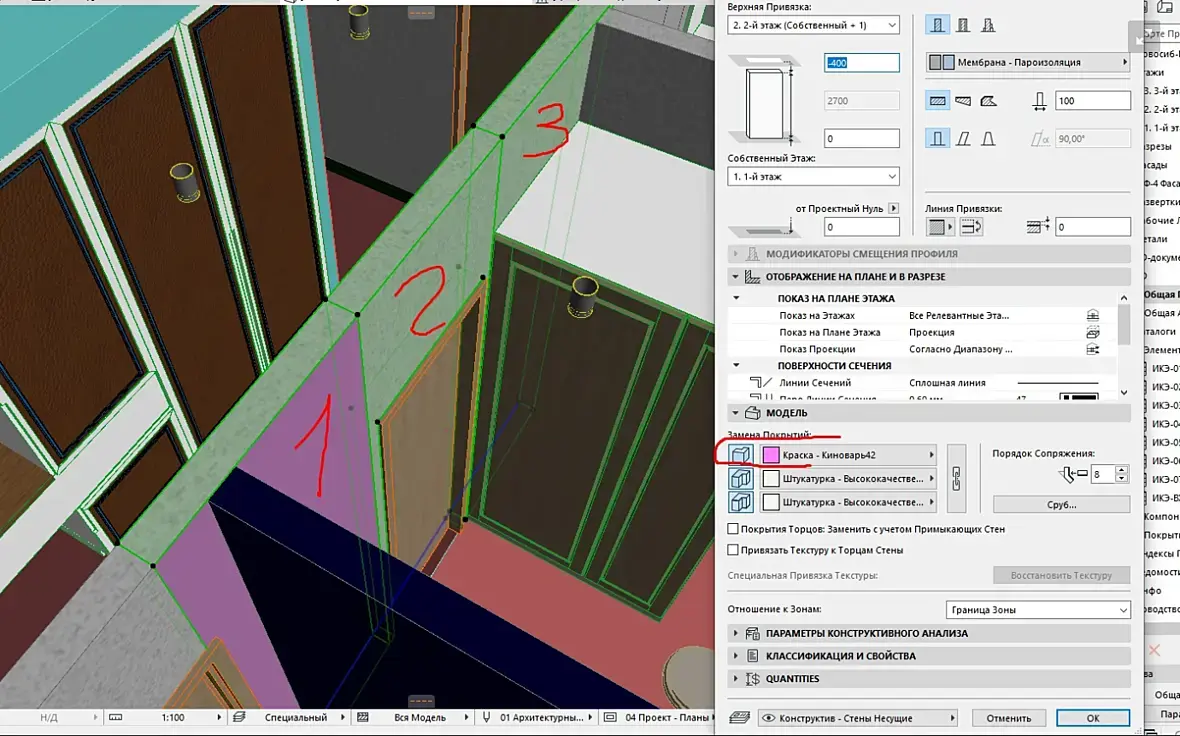This screenshot has height=736, width=1180.
Task: Collapse Отображение на плане и в разрезе section
Action: point(735,276)
